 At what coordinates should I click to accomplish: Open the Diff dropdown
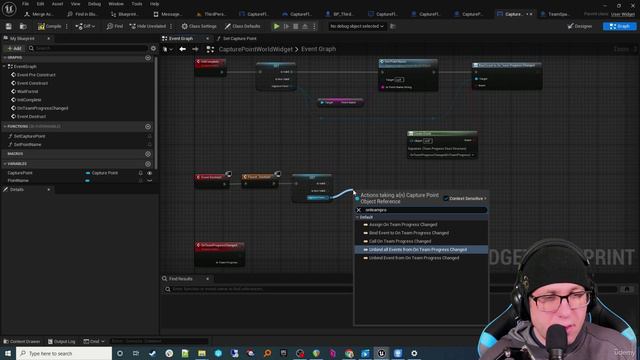click(x=85, y=26)
